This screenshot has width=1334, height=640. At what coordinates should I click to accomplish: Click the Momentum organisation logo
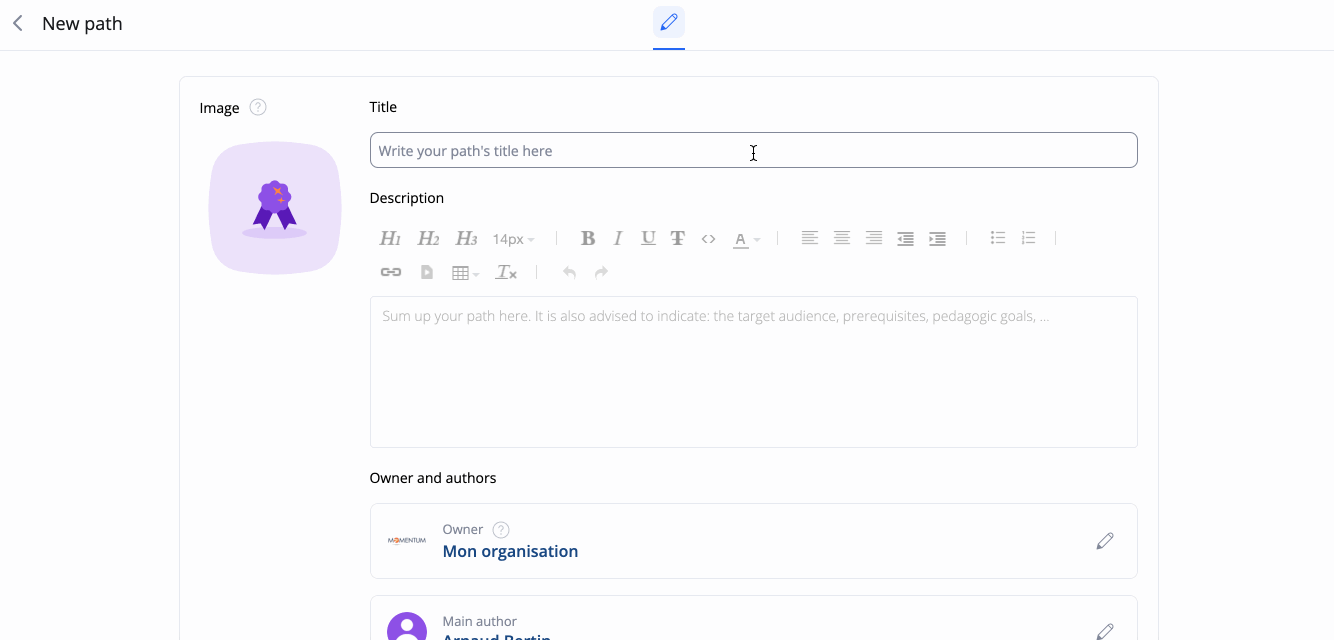[407, 541]
